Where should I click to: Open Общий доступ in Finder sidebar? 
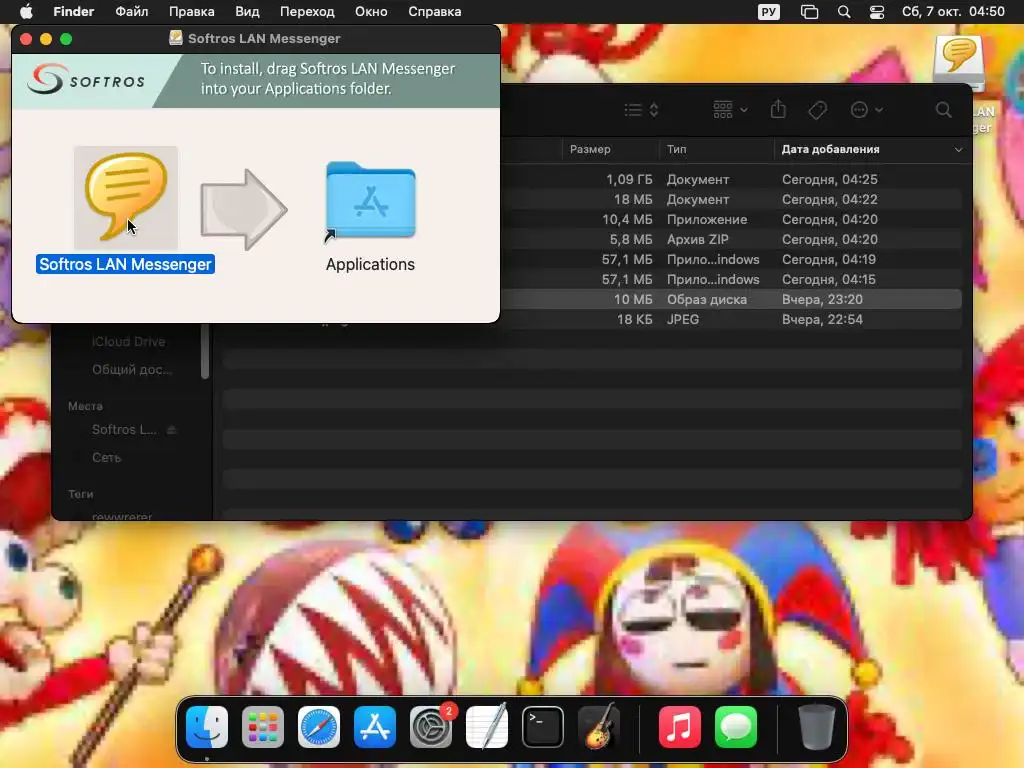(132, 370)
